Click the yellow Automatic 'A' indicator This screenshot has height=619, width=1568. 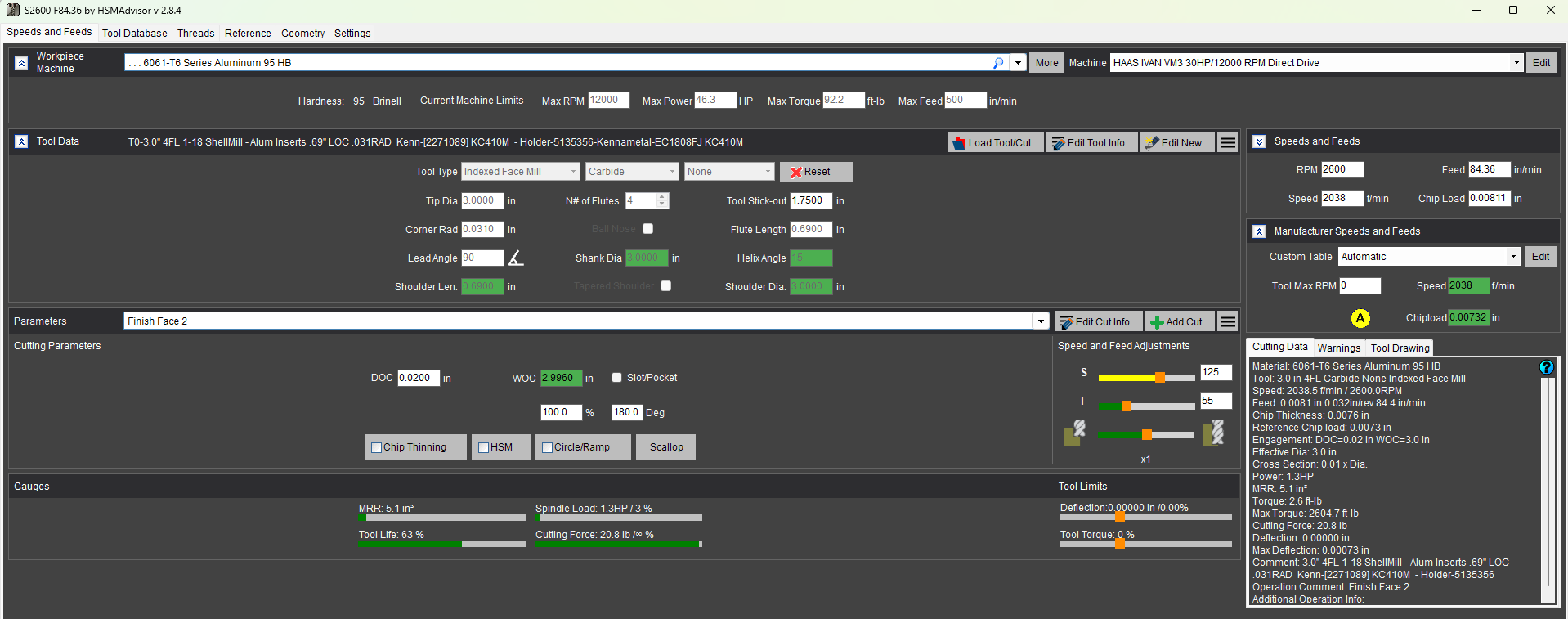click(1360, 318)
